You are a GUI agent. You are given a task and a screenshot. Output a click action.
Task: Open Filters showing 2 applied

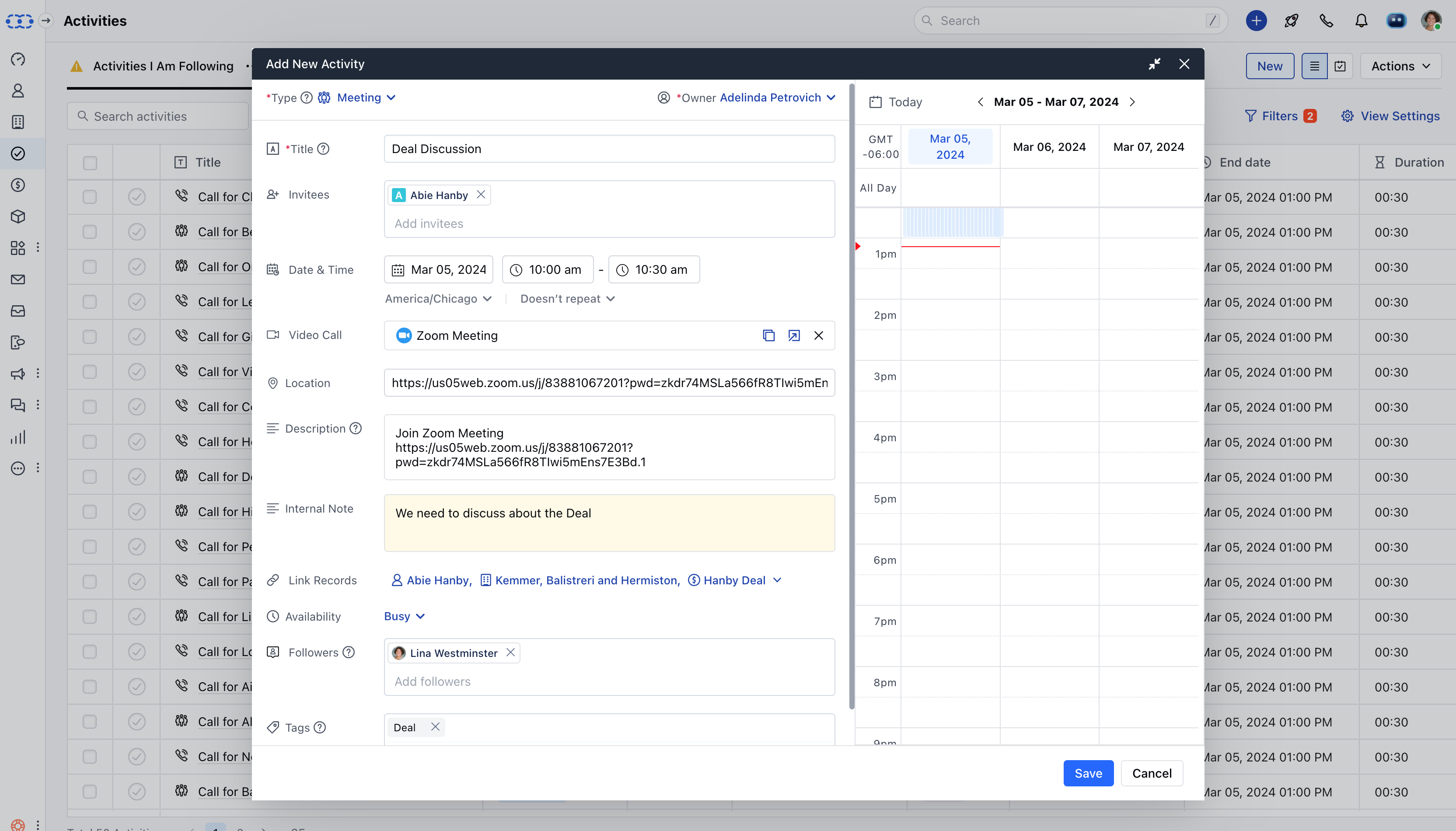tap(1280, 116)
